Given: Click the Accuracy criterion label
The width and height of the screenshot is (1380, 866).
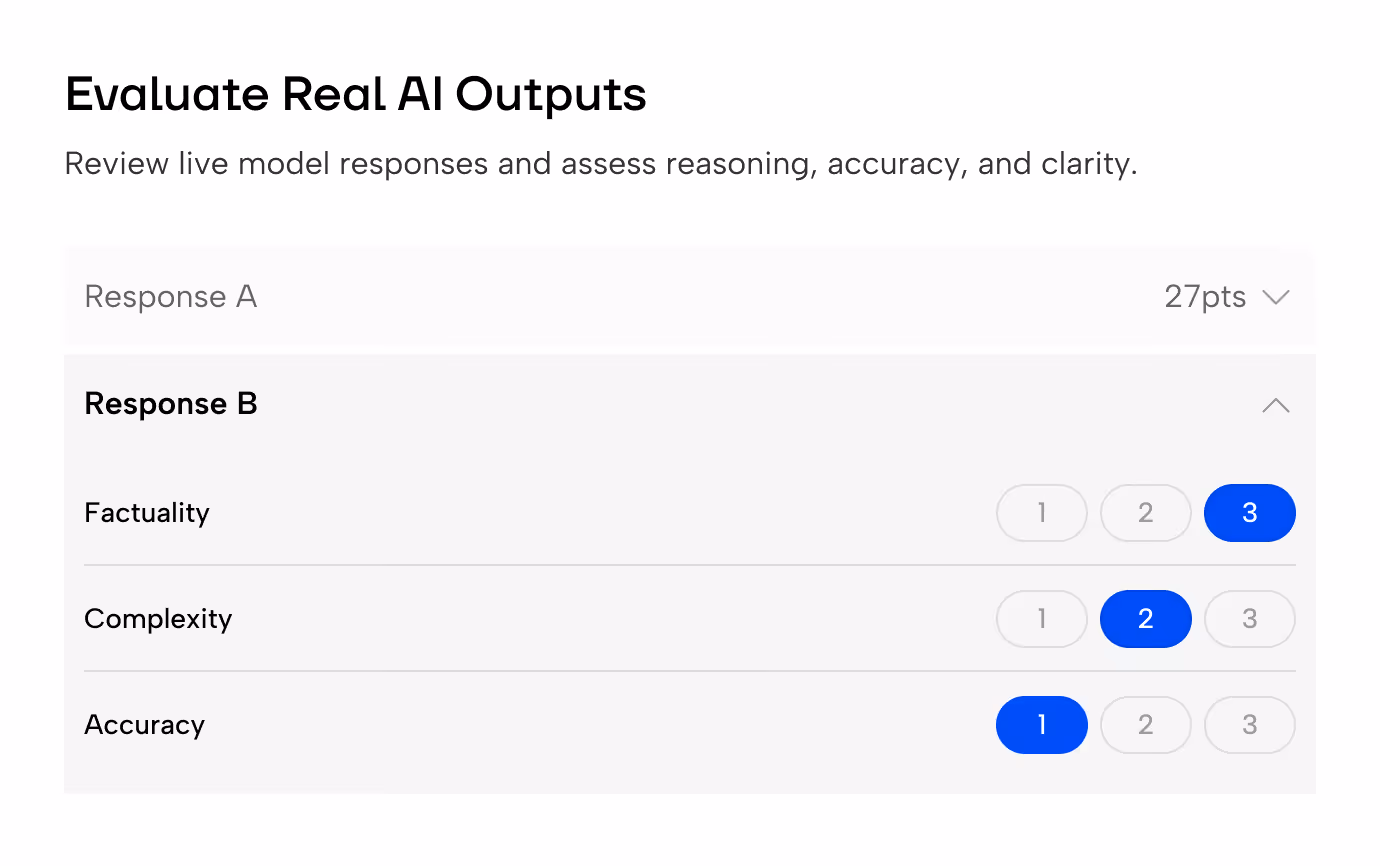Looking at the screenshot, I should (145, 725).
